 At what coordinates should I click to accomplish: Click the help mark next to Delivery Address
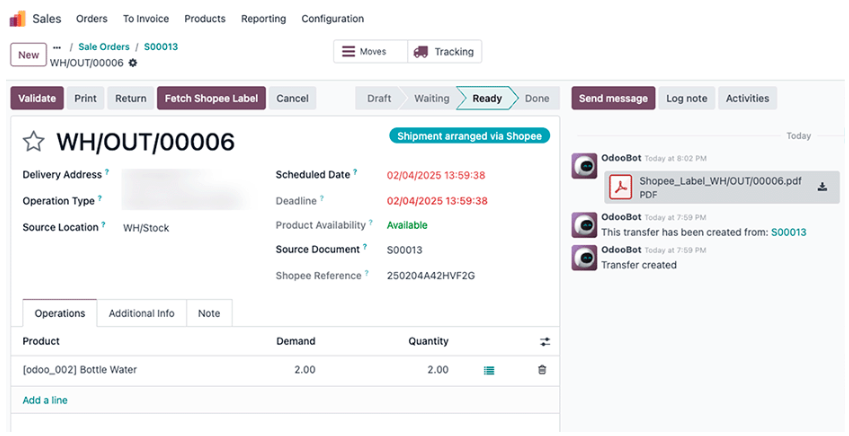[107, 172]
